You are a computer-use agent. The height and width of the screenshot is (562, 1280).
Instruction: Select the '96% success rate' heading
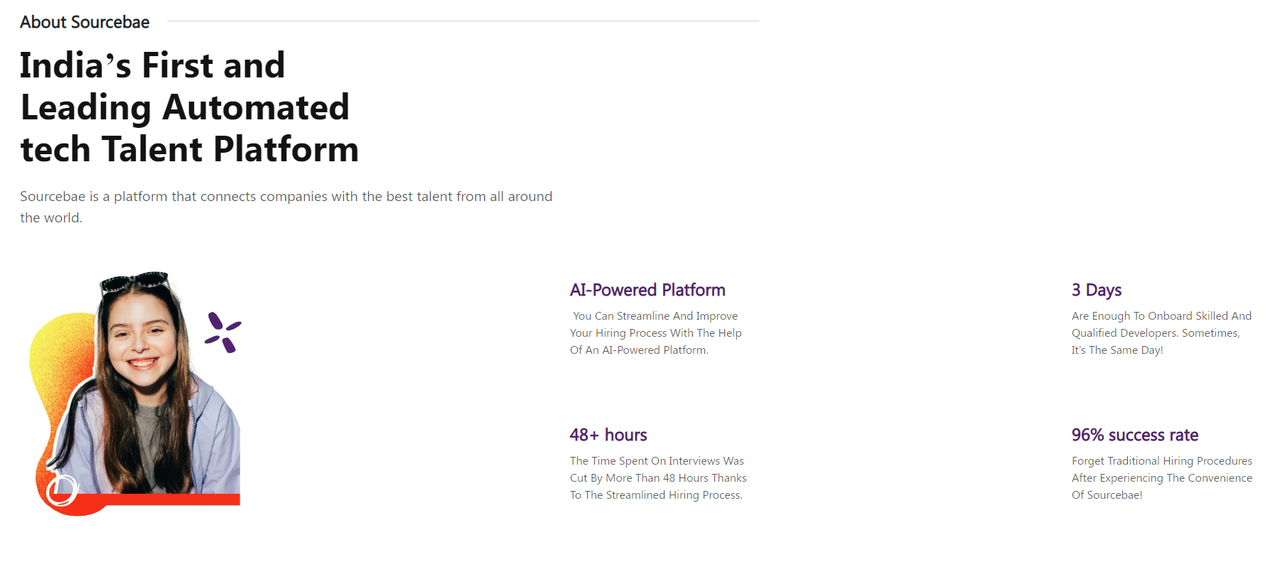pyautogui.click(x=1135, y=435)
